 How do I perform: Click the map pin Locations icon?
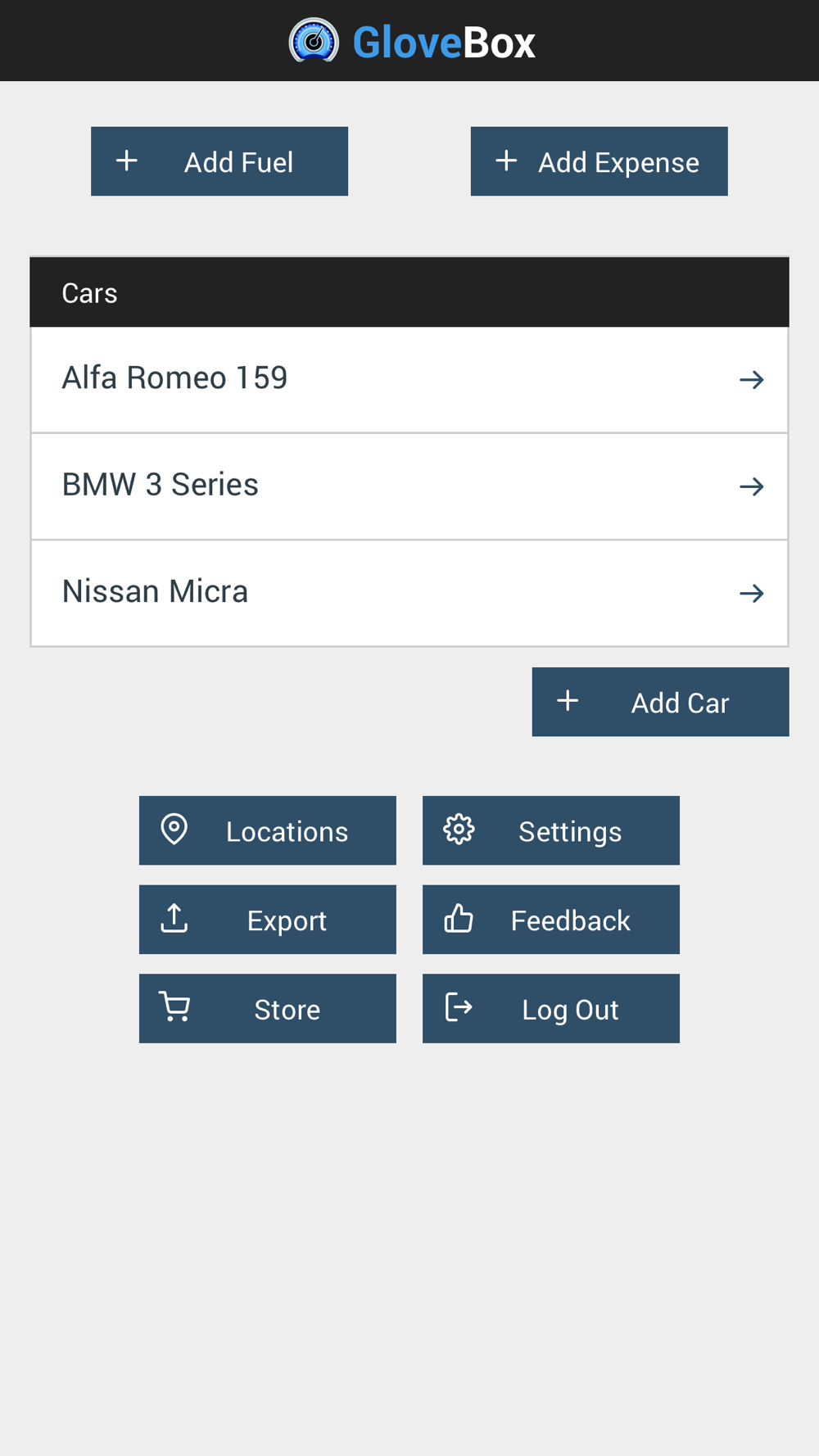coord(174,830)
